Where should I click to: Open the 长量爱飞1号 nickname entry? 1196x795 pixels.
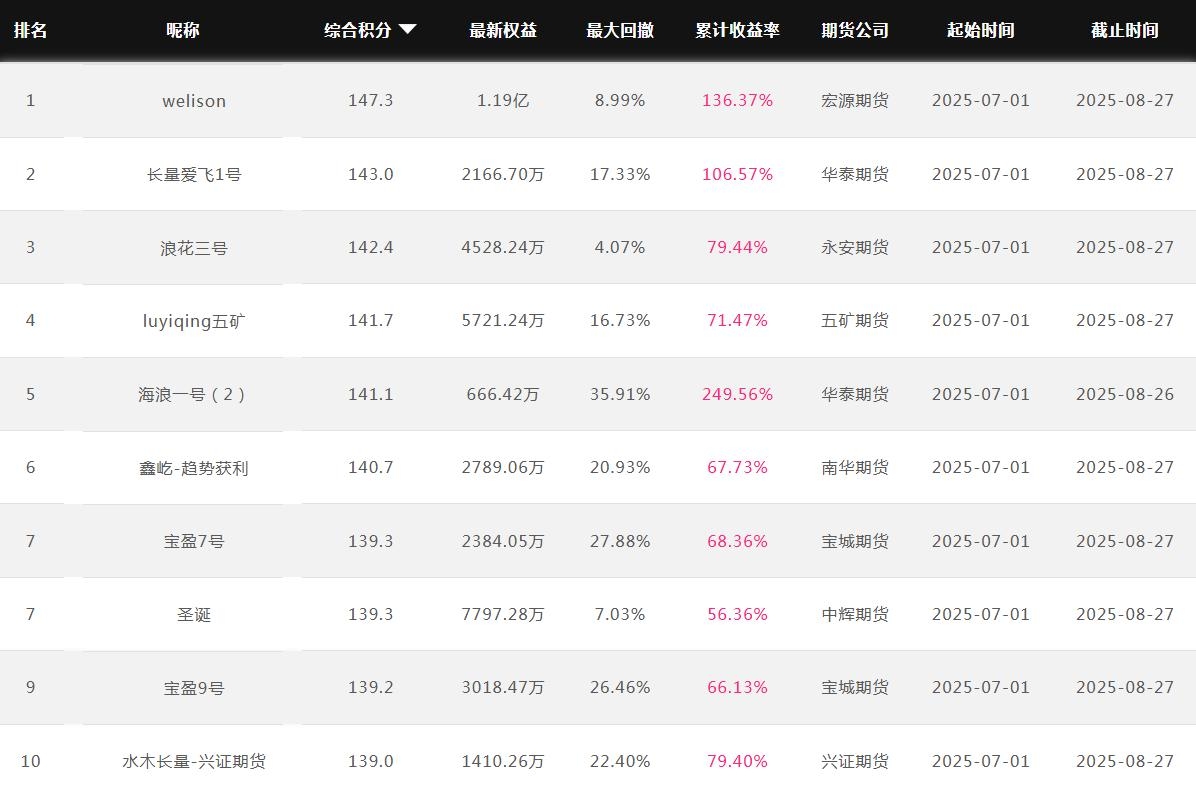pyautogui.click(x=194, y=175)
